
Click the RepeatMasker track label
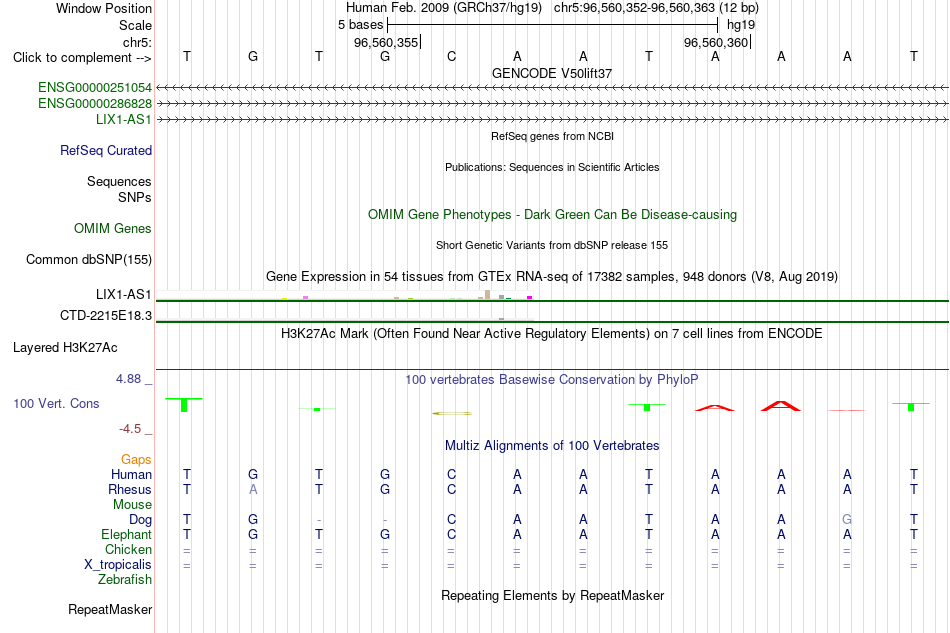(x=110, y=609)
